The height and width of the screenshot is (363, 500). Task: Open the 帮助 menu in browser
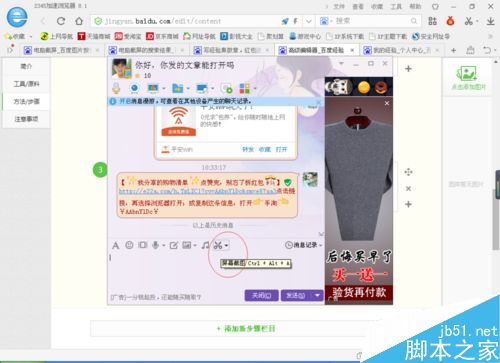(415, 6)
